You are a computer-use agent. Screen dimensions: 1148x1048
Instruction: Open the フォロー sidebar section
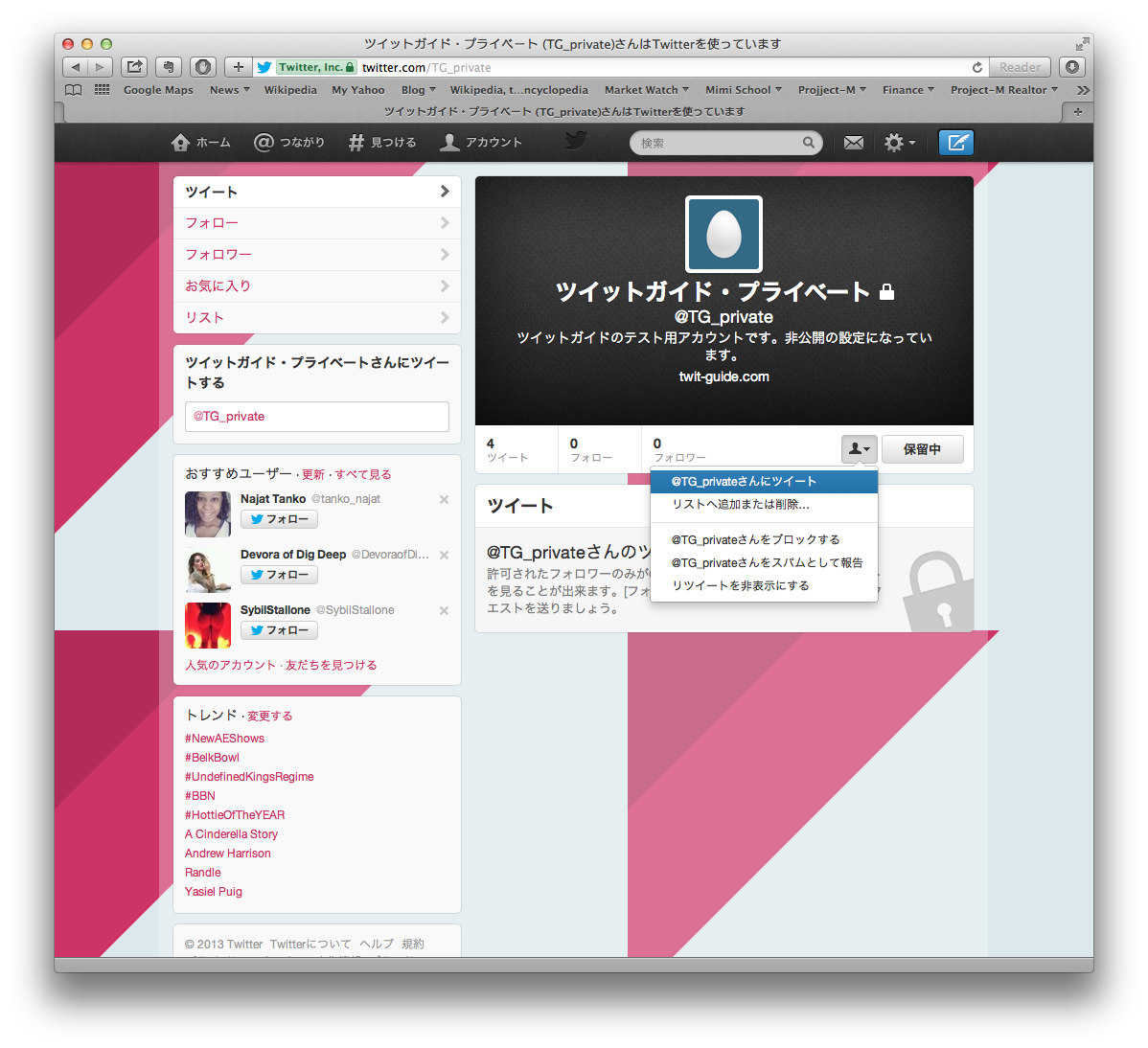point(317,223)
